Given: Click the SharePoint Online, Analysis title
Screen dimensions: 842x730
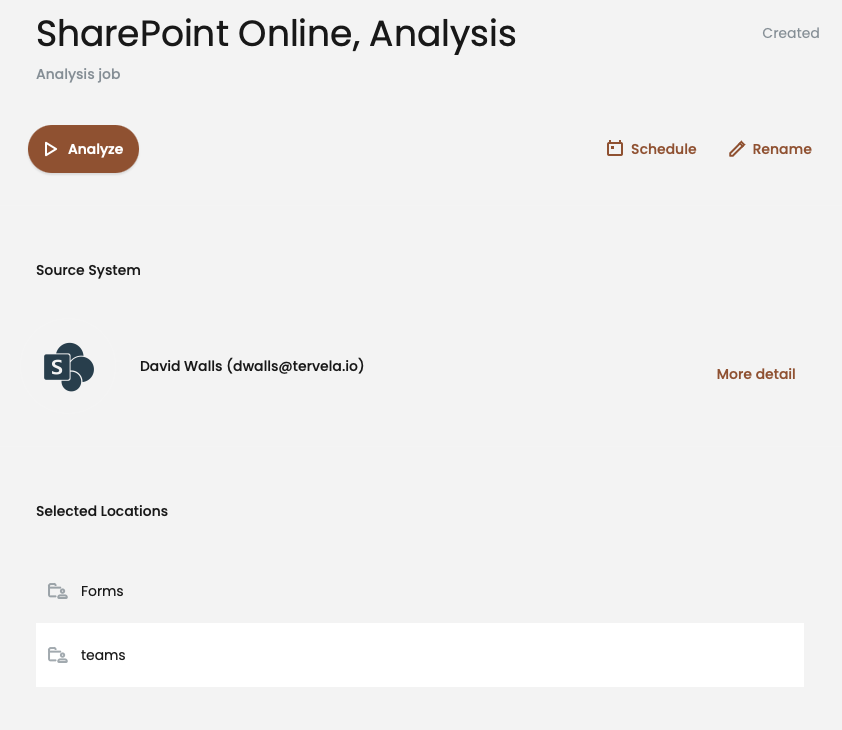Looking at the screenshot, I should pyautogui.click(x=276, y=34).
